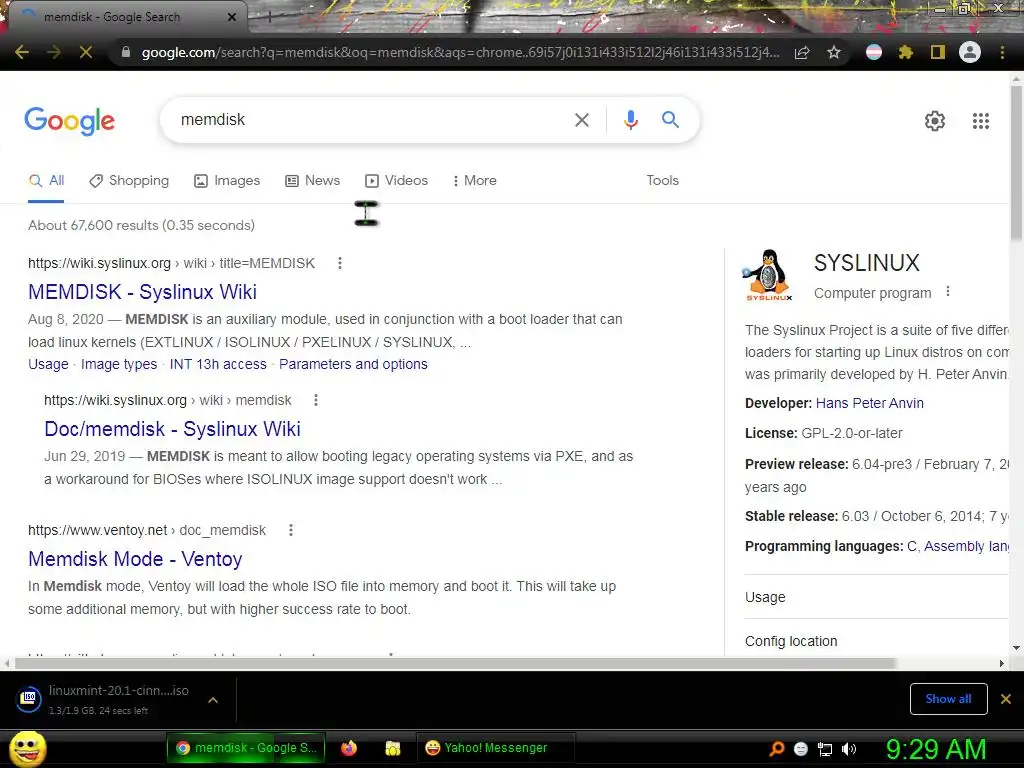
Task: Click the address bar URL
Action: click(460, 52)
